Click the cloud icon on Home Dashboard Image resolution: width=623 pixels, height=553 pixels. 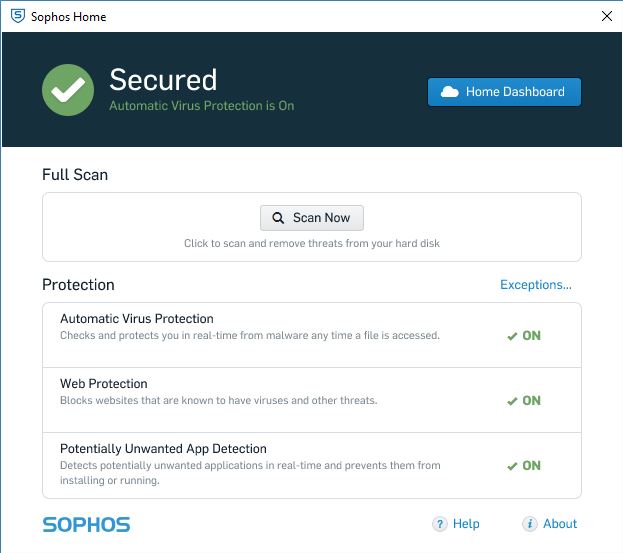tap(450, 92)
